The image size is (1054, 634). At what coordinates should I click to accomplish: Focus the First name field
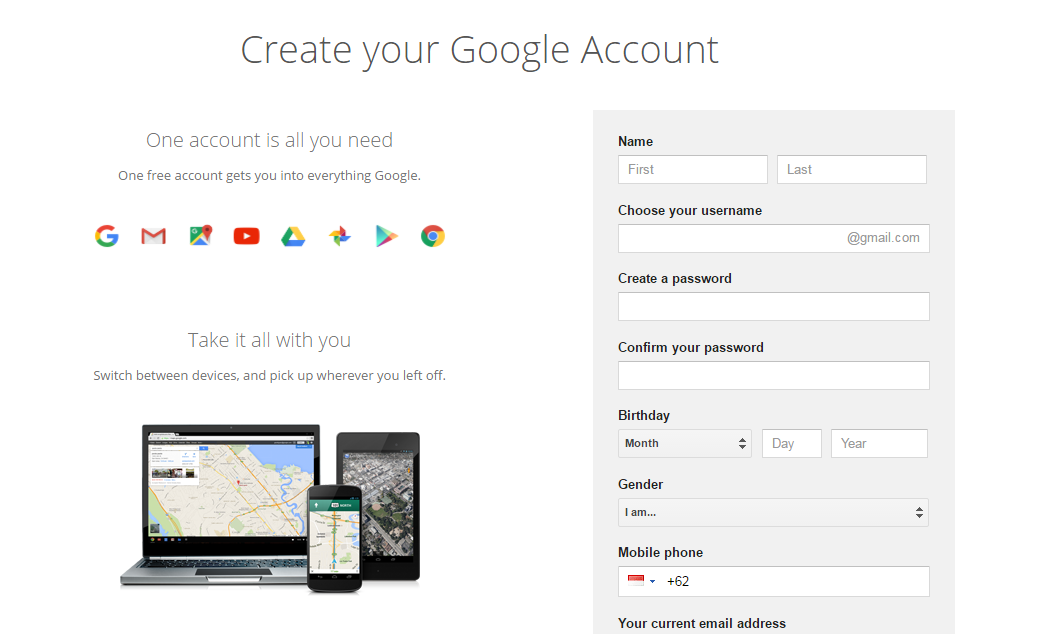[x=692, y=169]
